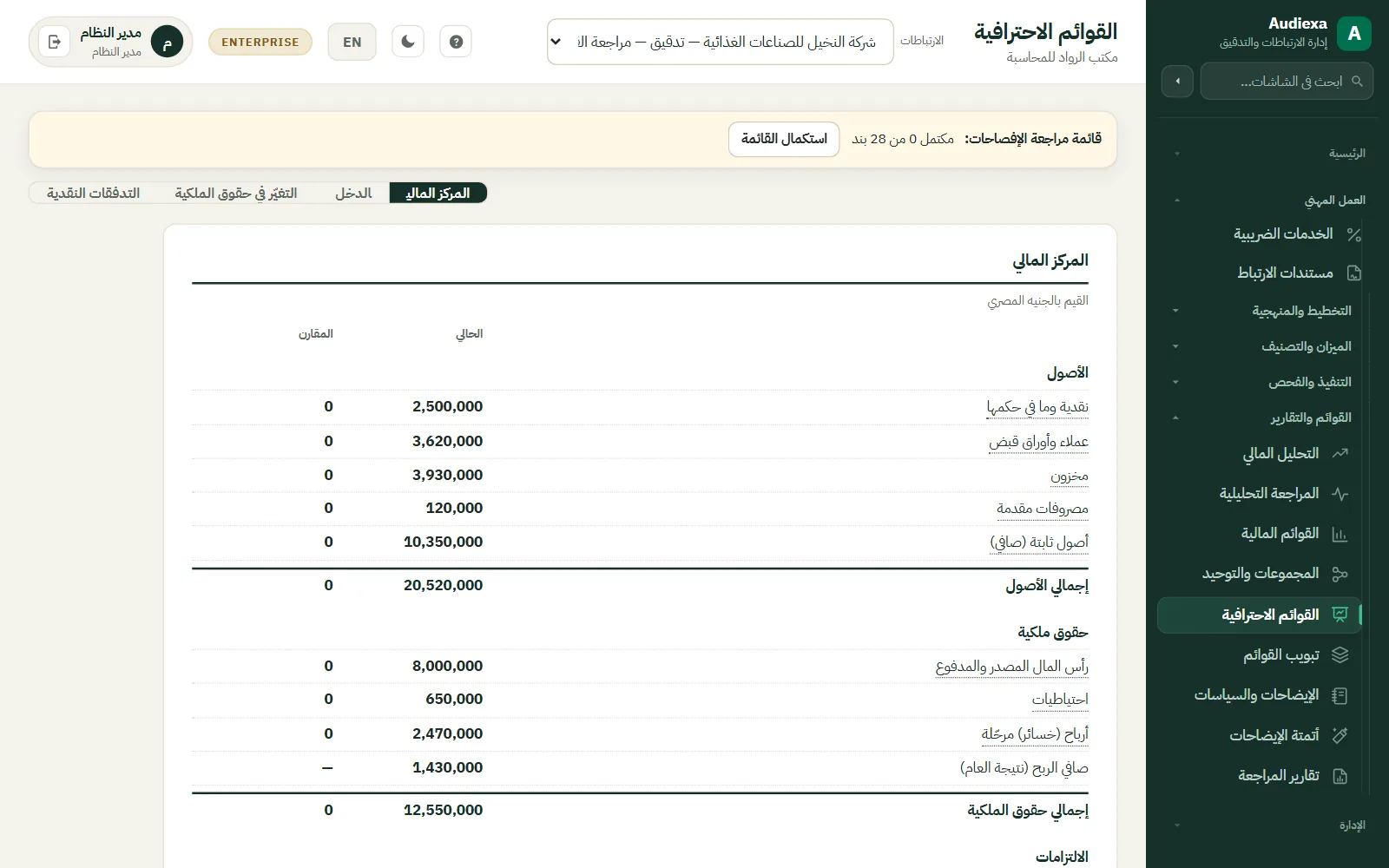Open مستندات الارتباط document icon item
Viewport: 1389px width, 868px height.
(x=1261, y=273)
